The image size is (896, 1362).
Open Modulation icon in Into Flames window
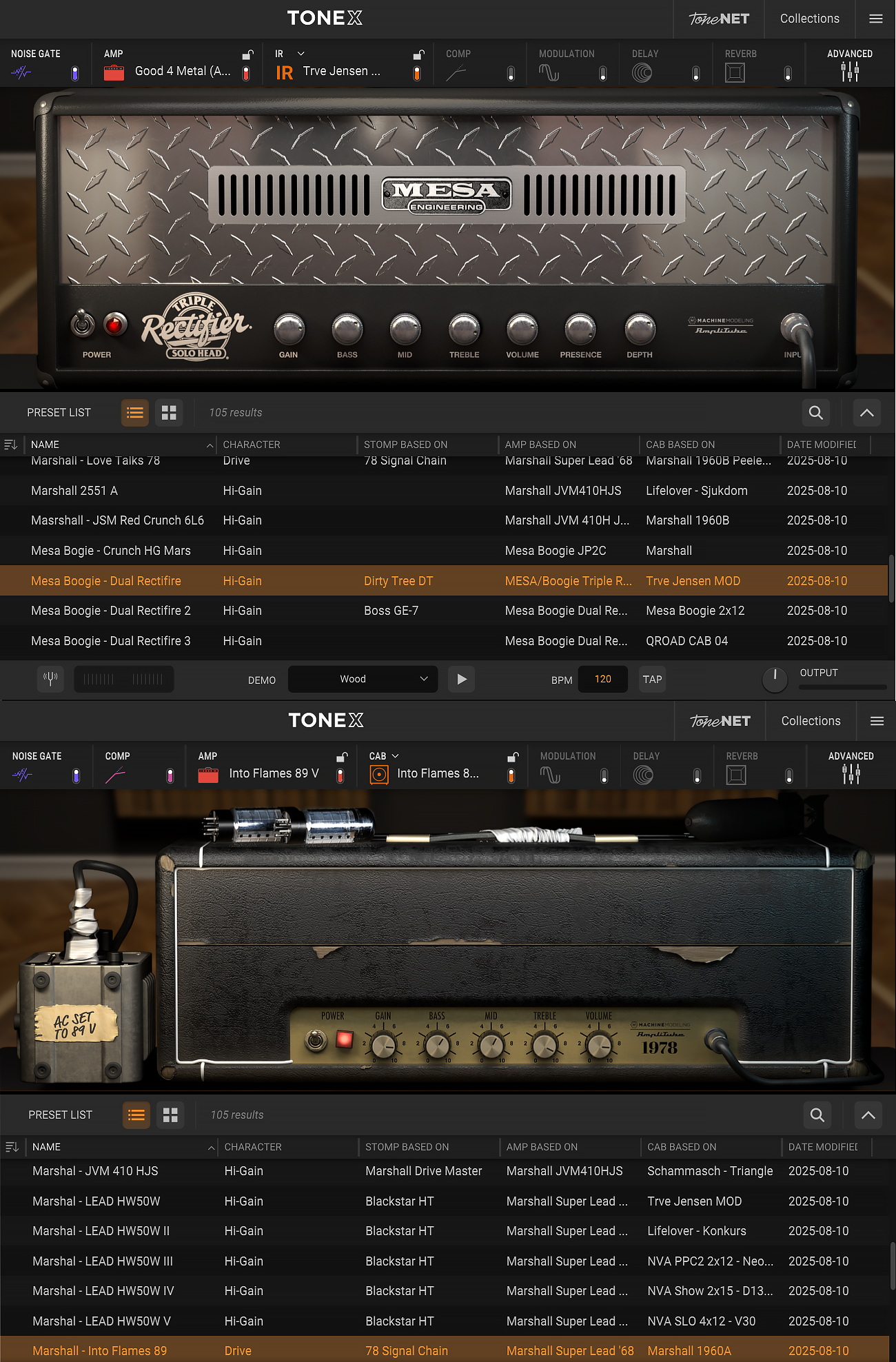pos(551,775)
